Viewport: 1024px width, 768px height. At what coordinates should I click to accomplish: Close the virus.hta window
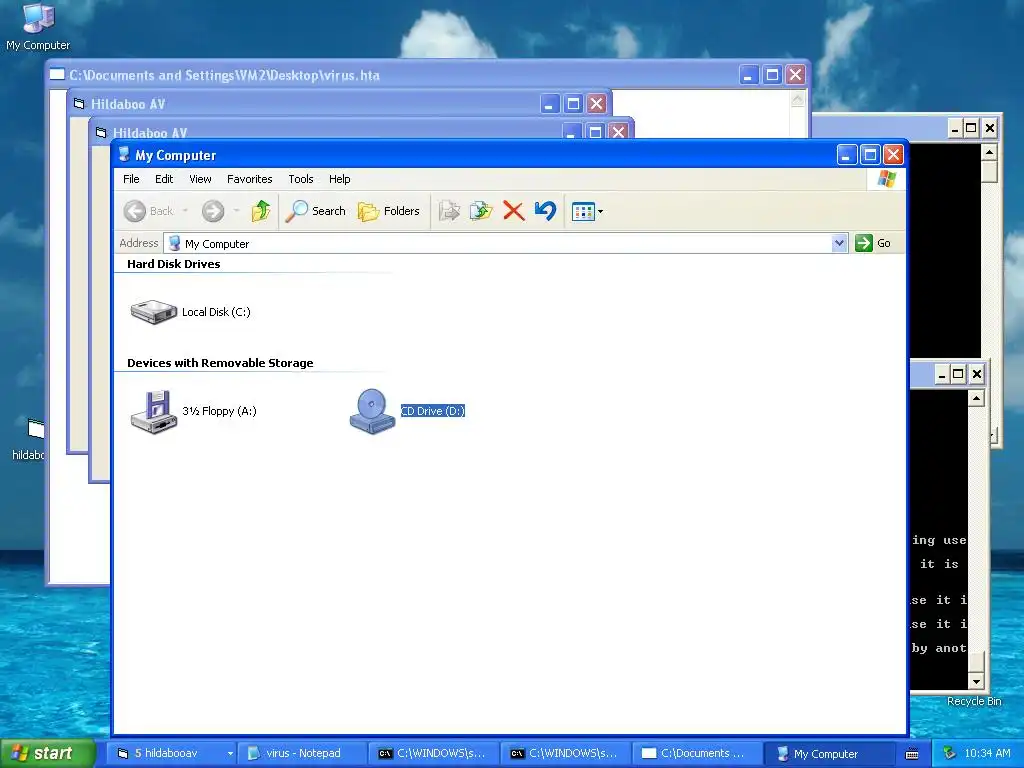[795, 75]
